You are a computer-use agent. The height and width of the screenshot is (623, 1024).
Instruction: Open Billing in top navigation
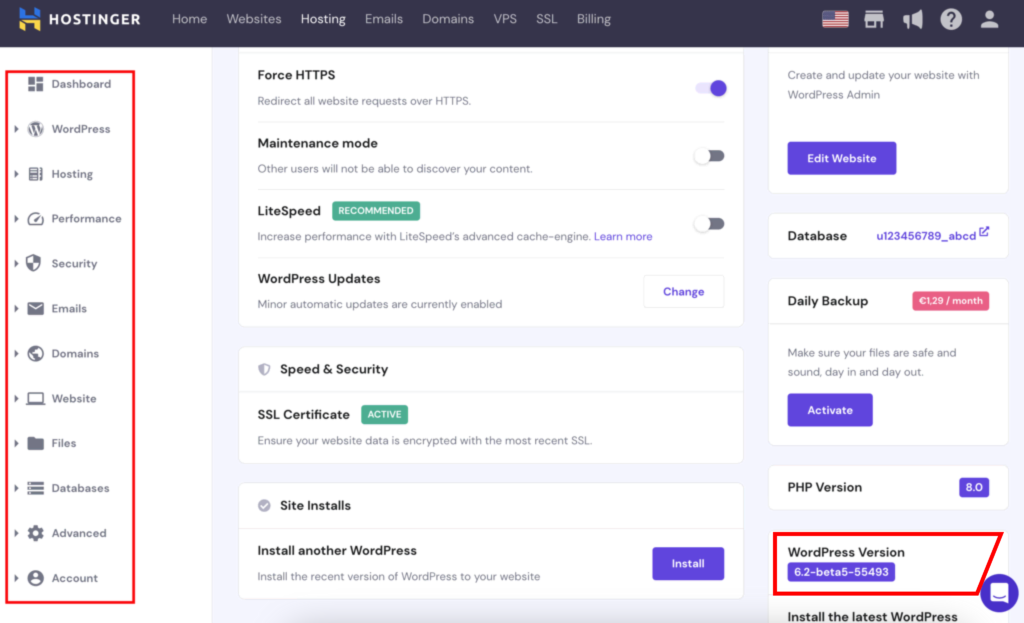pos(594,20)
